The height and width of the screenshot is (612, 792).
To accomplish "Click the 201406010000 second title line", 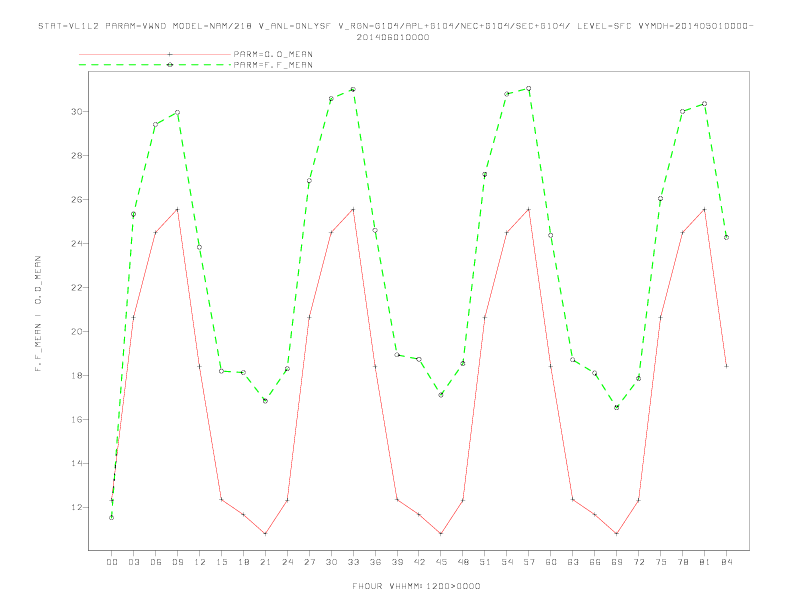I will click(393, 37).
